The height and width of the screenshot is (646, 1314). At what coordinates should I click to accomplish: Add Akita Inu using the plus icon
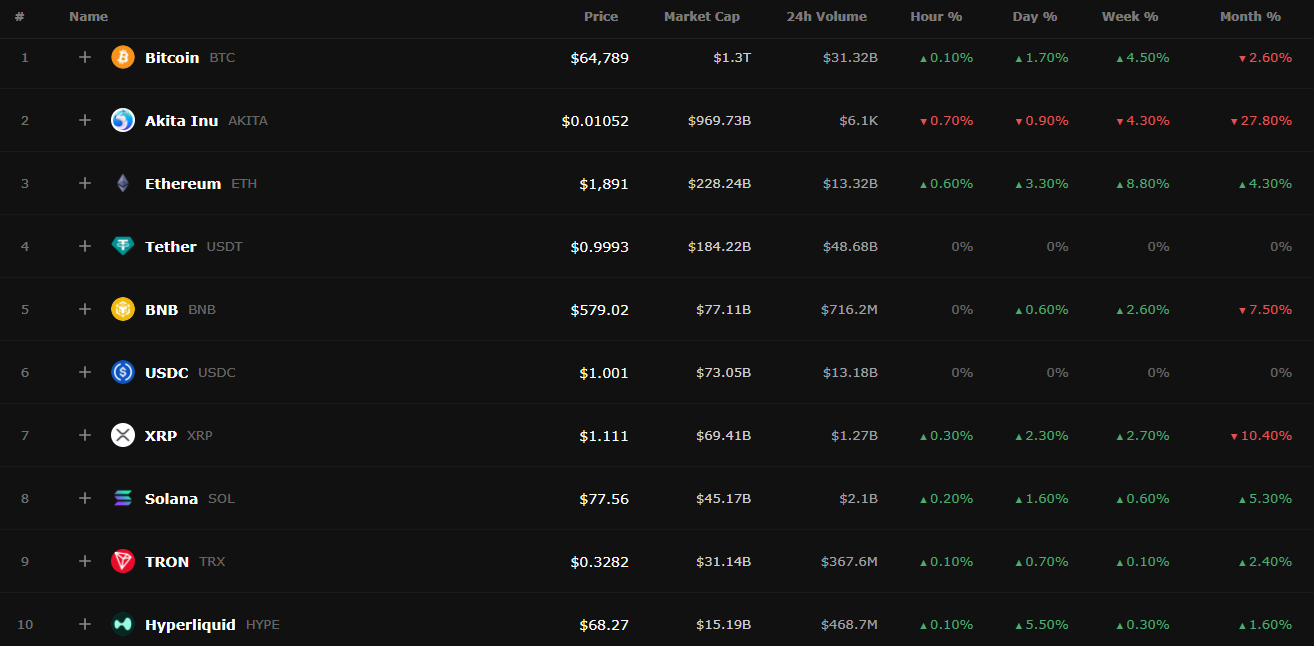[x=85, y=120]
